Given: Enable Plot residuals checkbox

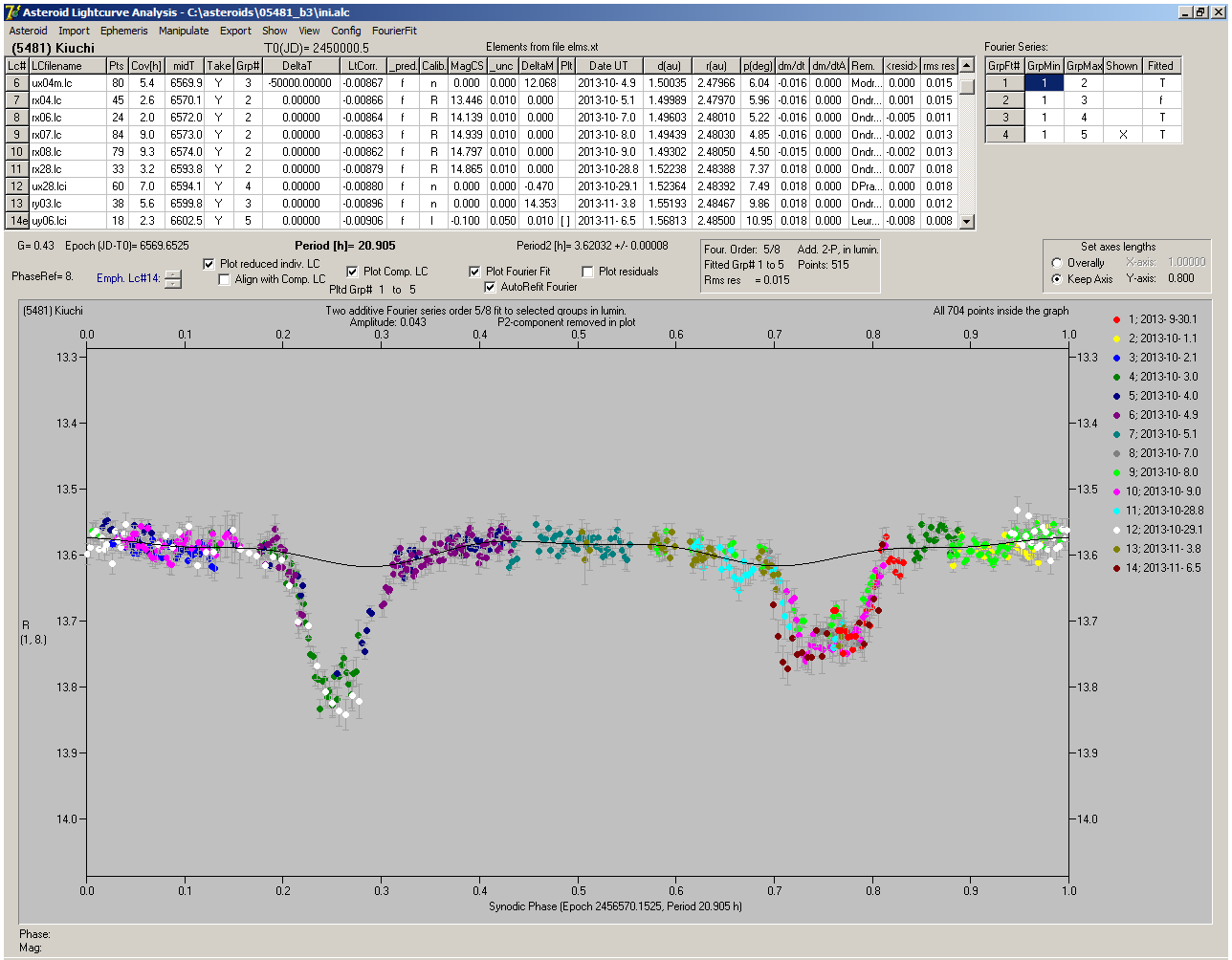Looking at the screenshot, I should [588, 272].
